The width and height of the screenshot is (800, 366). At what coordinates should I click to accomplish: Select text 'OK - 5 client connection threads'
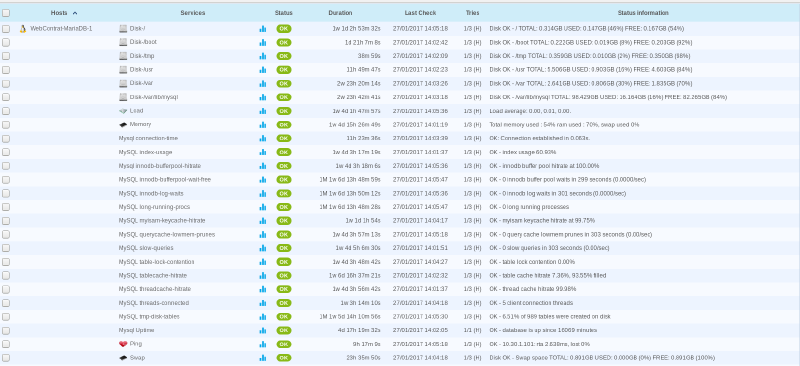tap(531, 303)
